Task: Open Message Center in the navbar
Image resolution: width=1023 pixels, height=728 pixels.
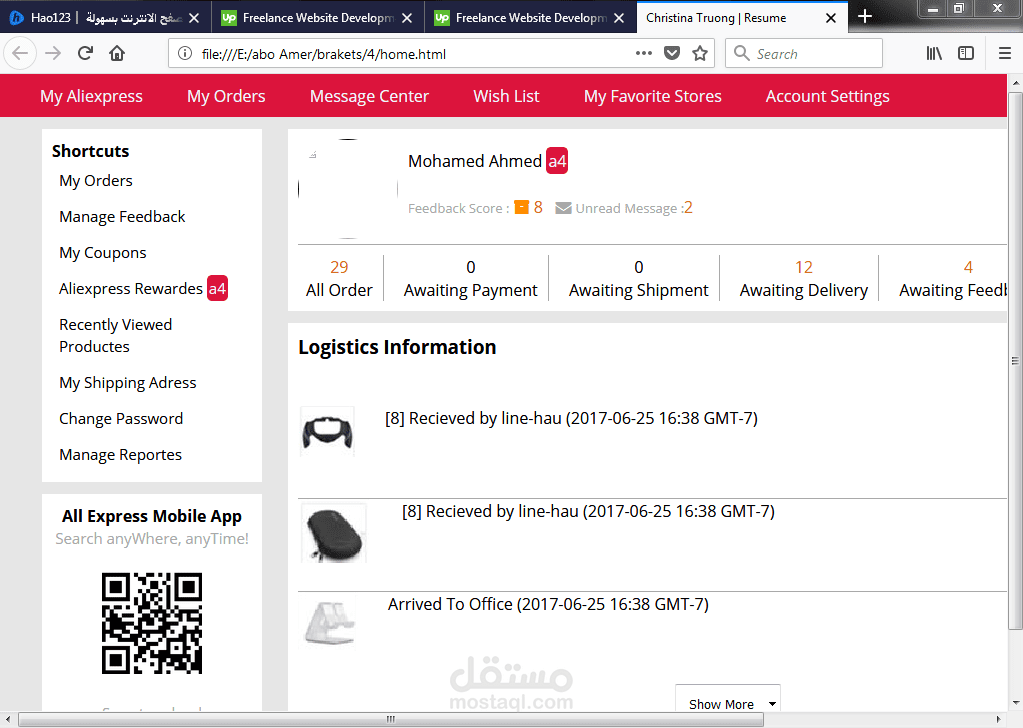Action: 369,96
